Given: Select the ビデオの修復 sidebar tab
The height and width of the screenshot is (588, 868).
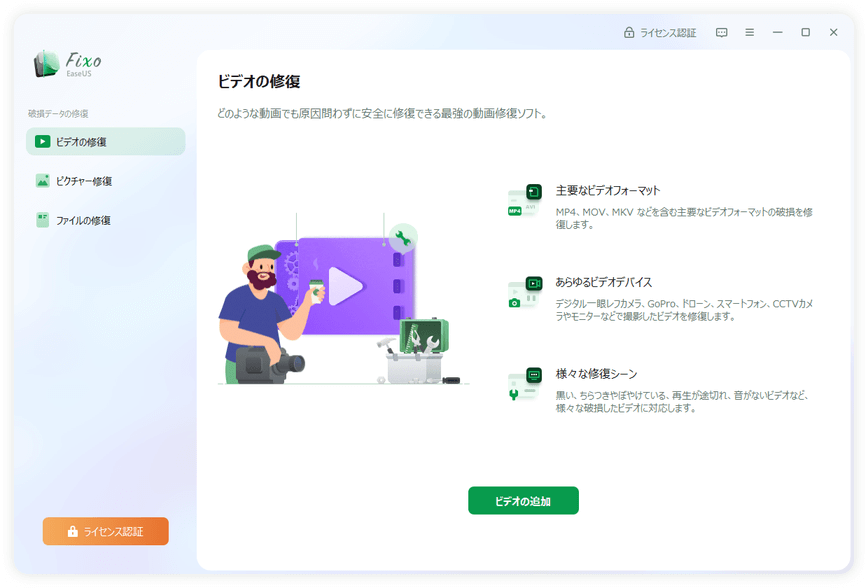Looking at the screenshot, I should [105, 142].
